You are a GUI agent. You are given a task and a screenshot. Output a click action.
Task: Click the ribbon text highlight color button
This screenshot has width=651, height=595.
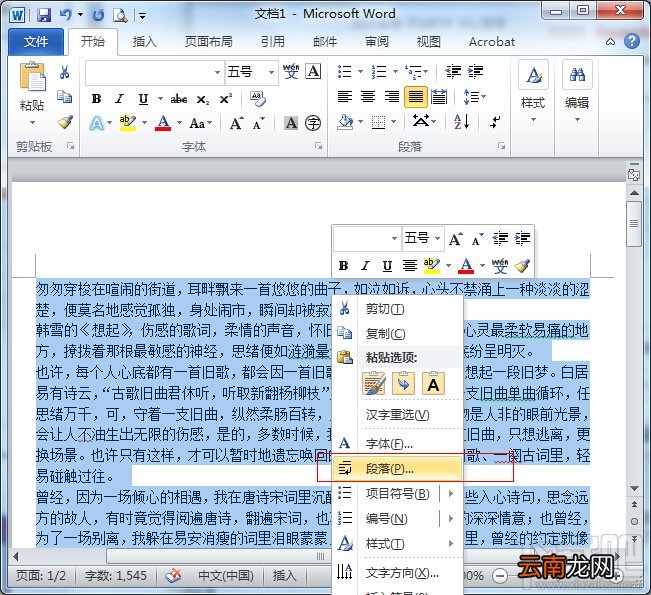click(127, 122)
